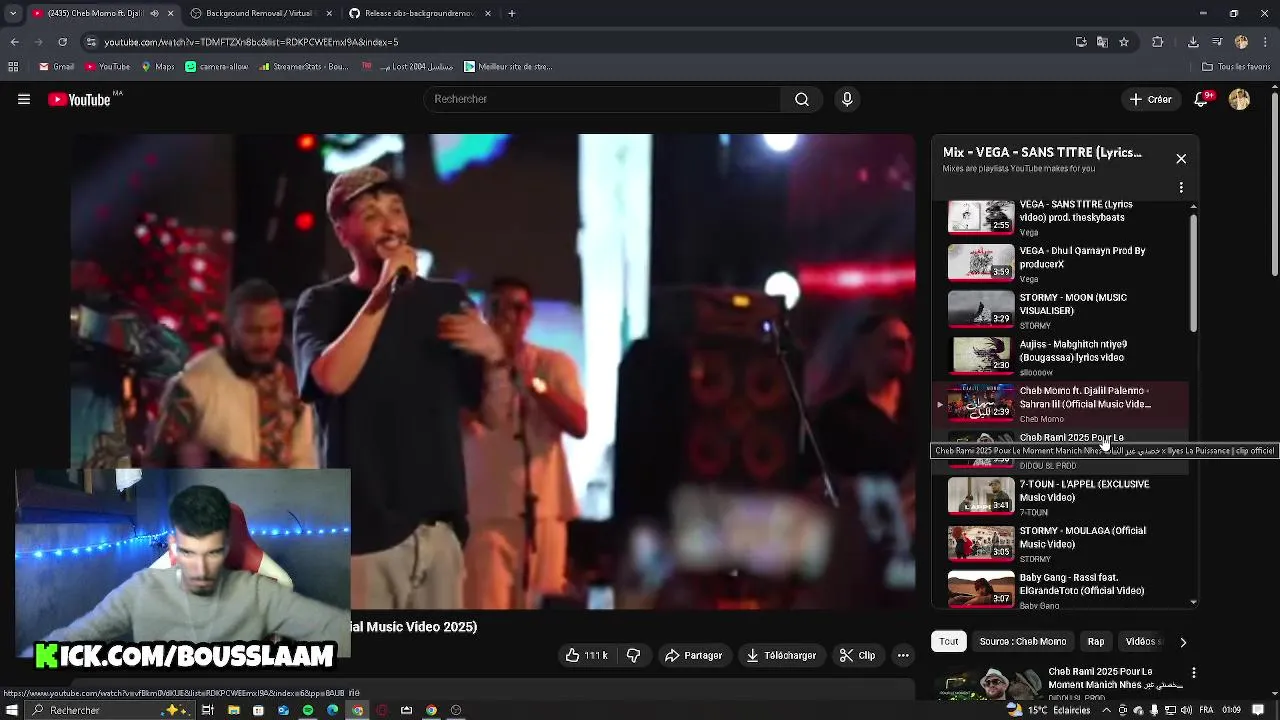Translate this page icon in address bar
The height and width of the screenshot is (720, 1280).
tap(1102, 42)
